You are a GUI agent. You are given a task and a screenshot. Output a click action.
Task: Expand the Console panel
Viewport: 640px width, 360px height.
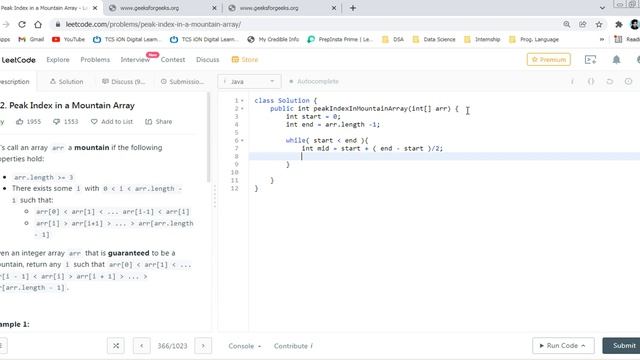(x=244, y=346)
